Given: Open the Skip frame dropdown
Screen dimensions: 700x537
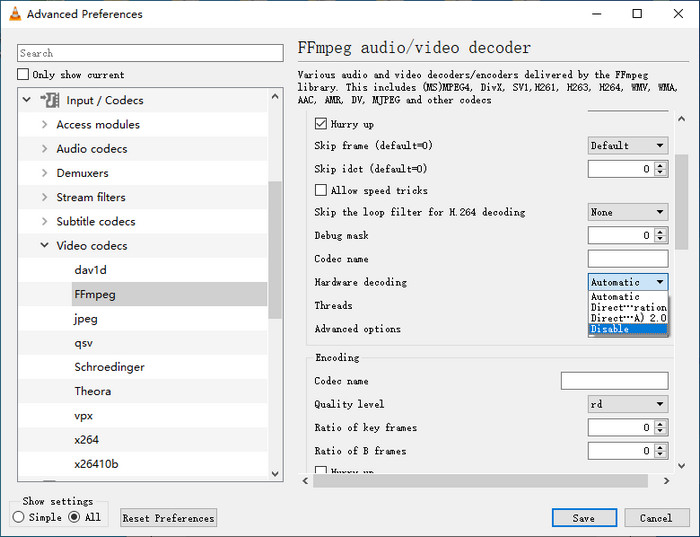Looking at the screenshot, I should click(628, 146).
